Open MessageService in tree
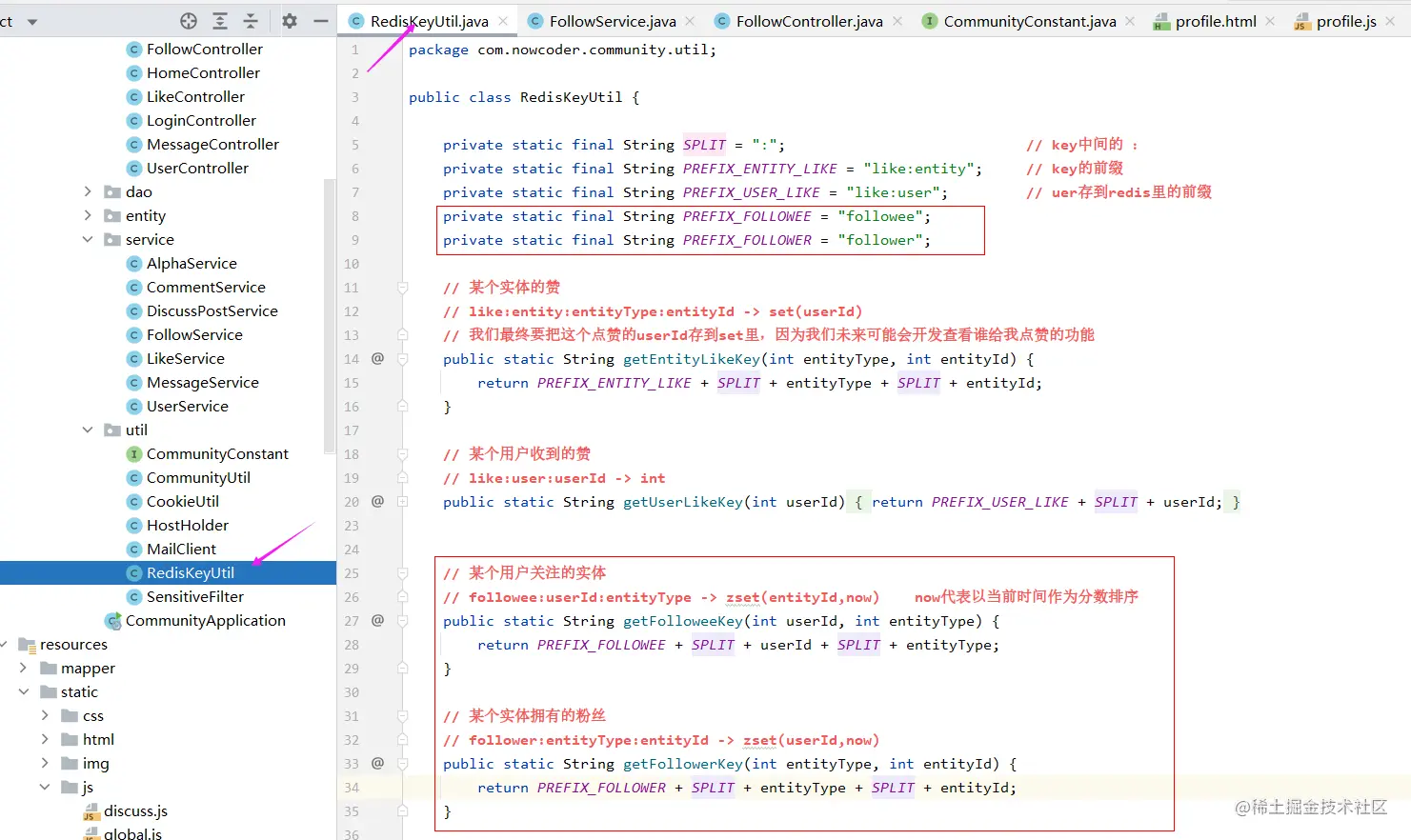Image resolution: width=1411 pixels, height=840 pixels. click(203, 382)
